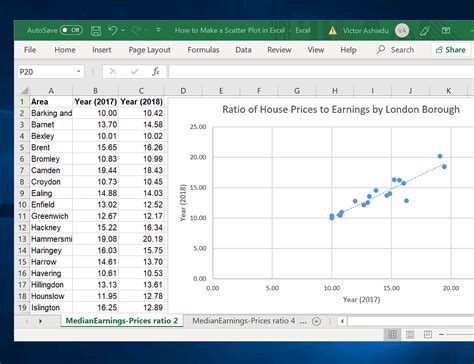Switch to MedianEarnings-Prices ratio 4 sheet
The height and width of the screenshot is (364, 474).
244,321
